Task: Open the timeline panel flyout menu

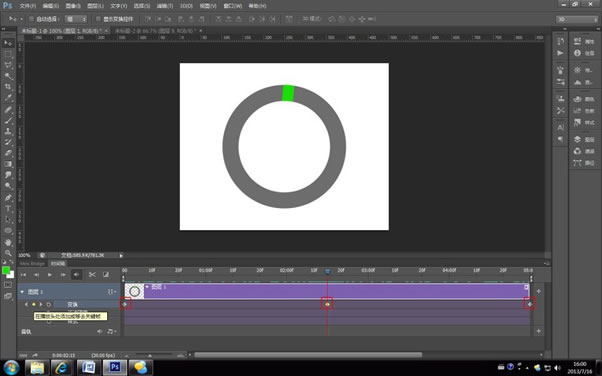Action: tap(547, 263)
